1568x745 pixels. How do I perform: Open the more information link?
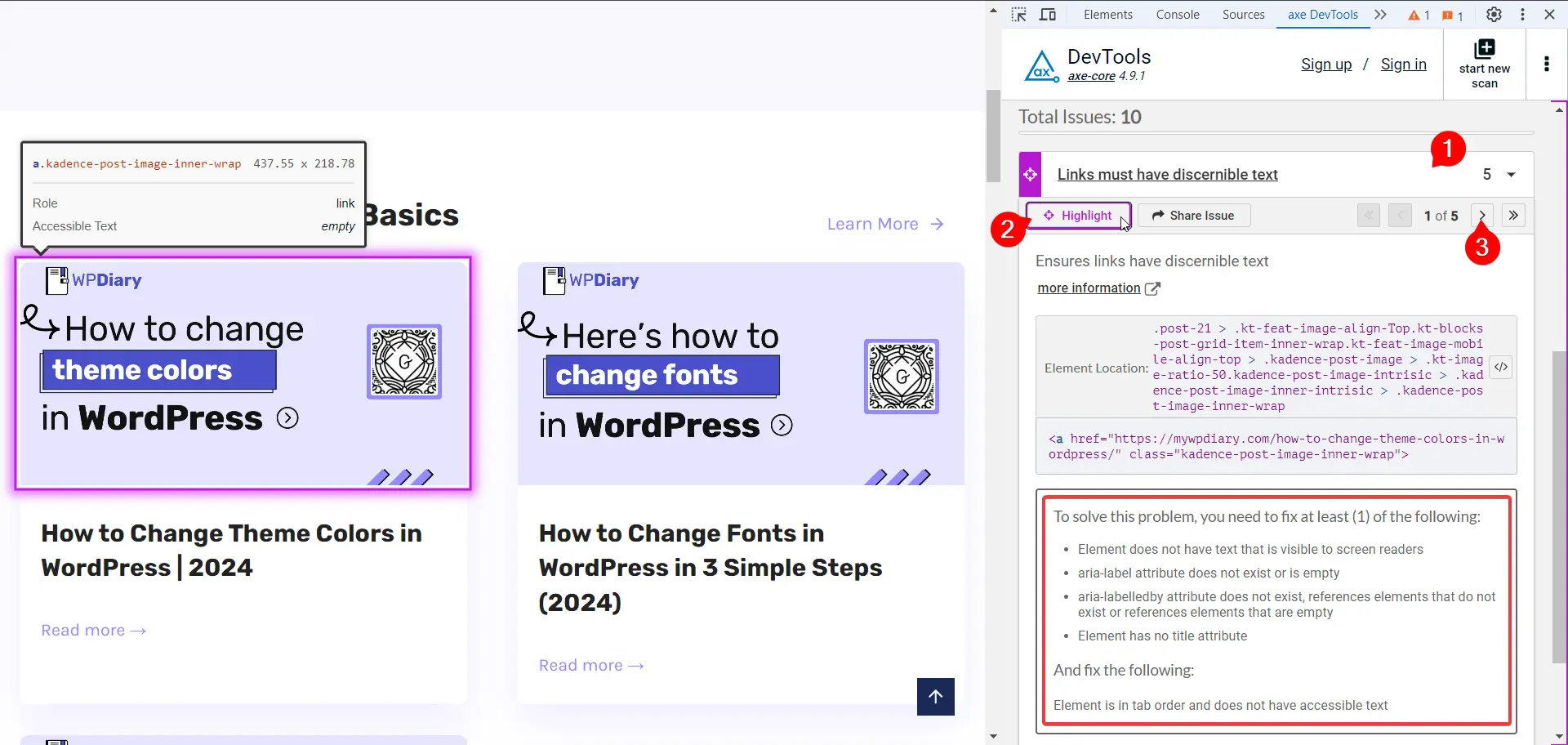1098,288
